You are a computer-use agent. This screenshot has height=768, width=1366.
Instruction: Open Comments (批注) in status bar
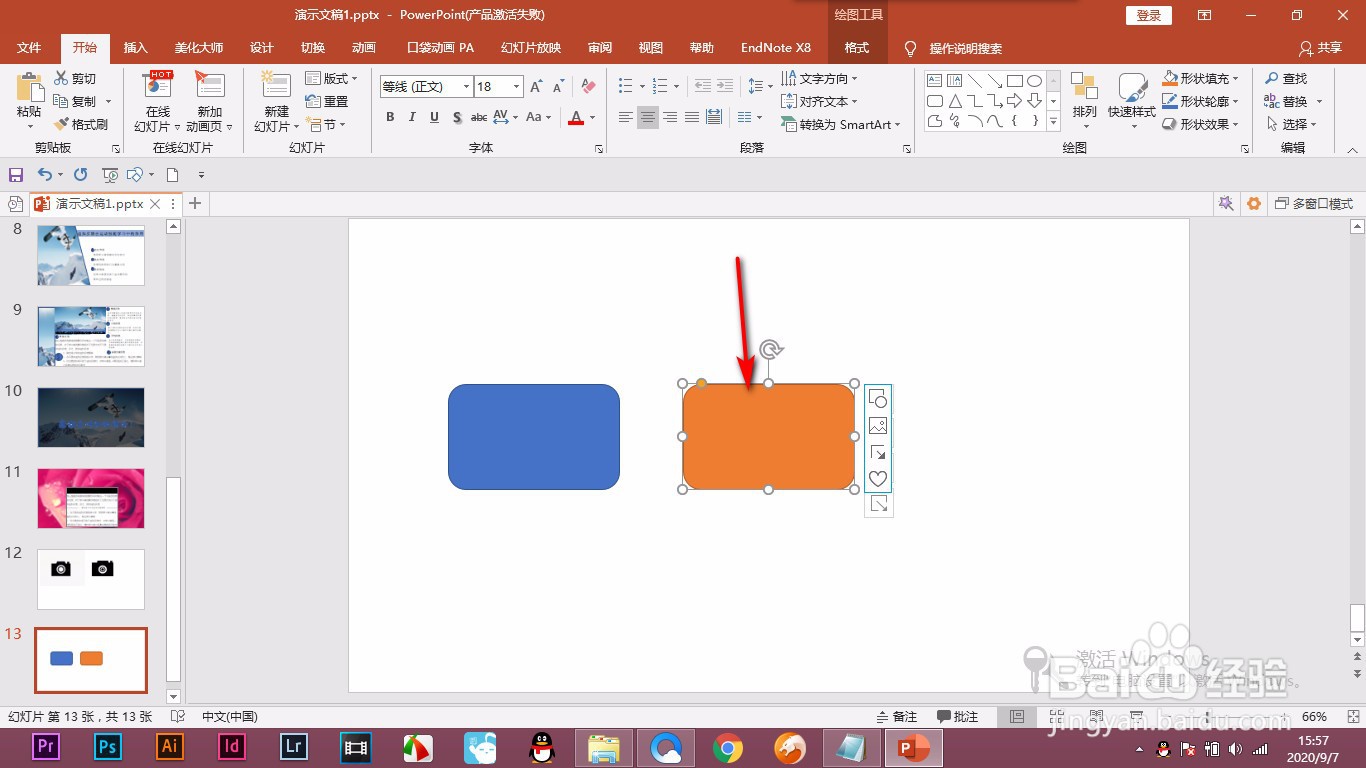click(x=957, y=717)
